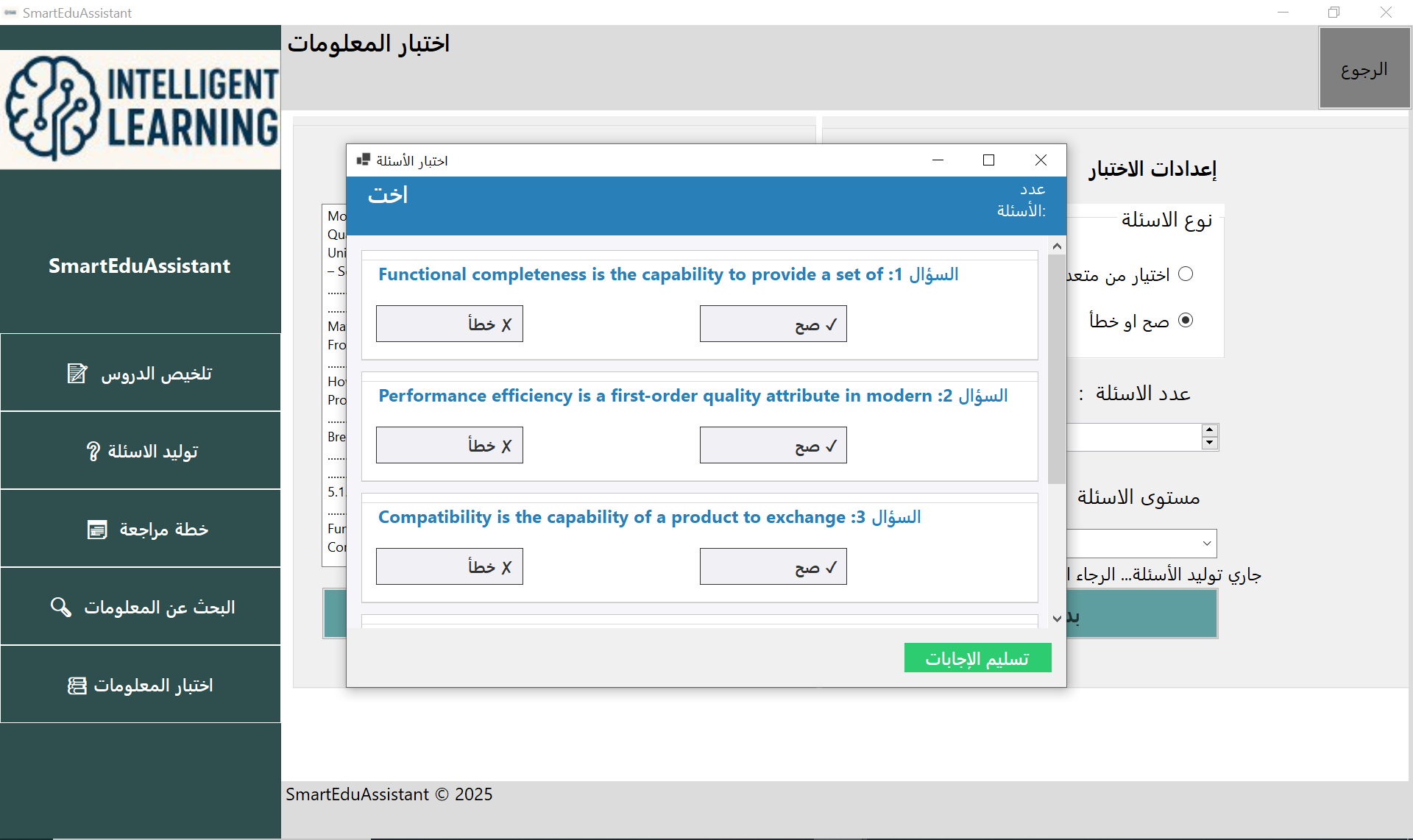Viewport: 1413px width, 840px height.
Task: Maximize the اختبار الأسئلة dialog window
Action: [988, 160]
